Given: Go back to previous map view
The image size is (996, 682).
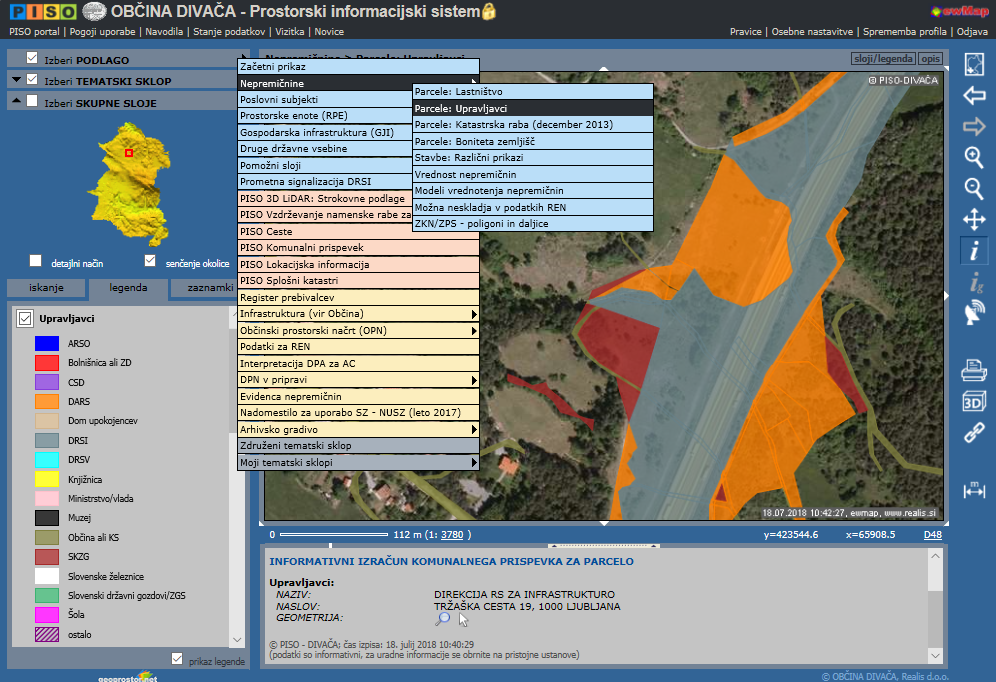Looking at the screenshot, I should 974,96.
